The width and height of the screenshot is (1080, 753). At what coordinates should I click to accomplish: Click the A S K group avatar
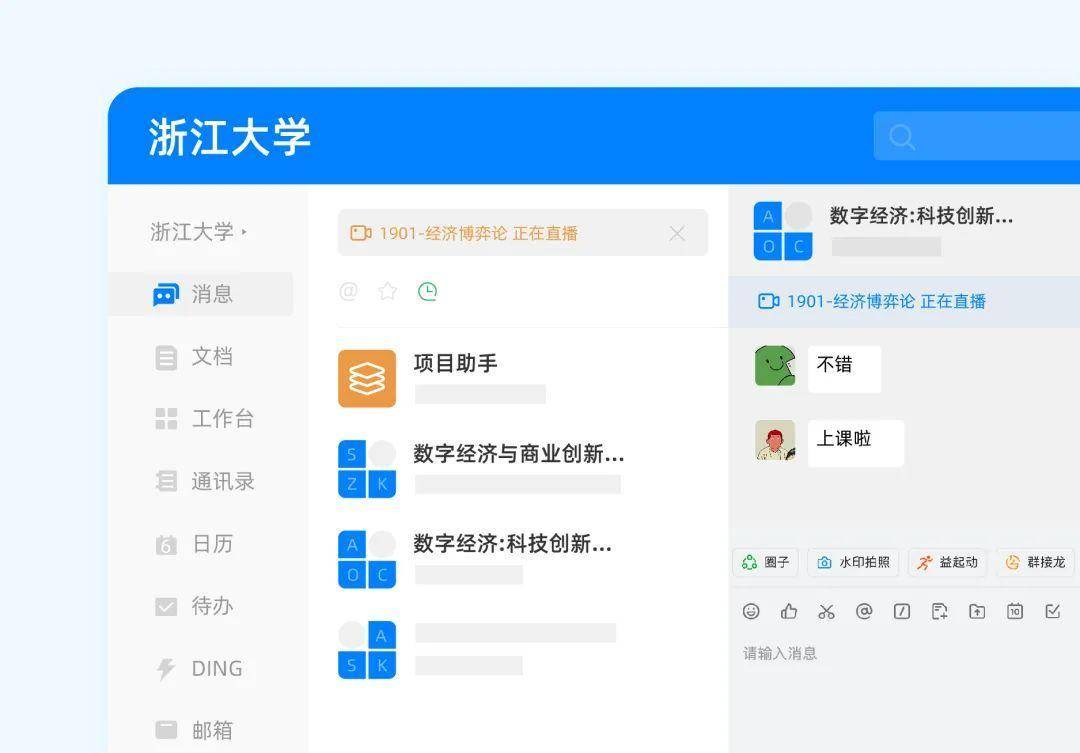[367, 650]
